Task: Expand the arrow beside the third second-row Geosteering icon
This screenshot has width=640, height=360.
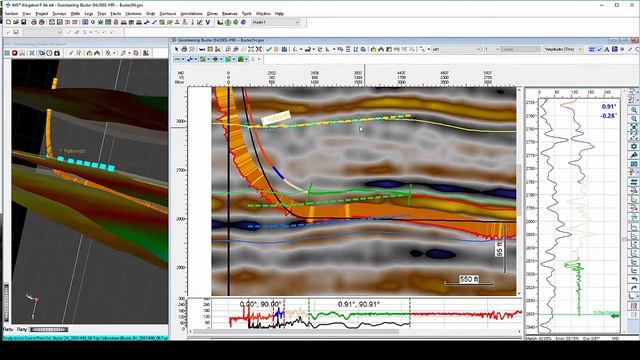Action: (208, 59)
